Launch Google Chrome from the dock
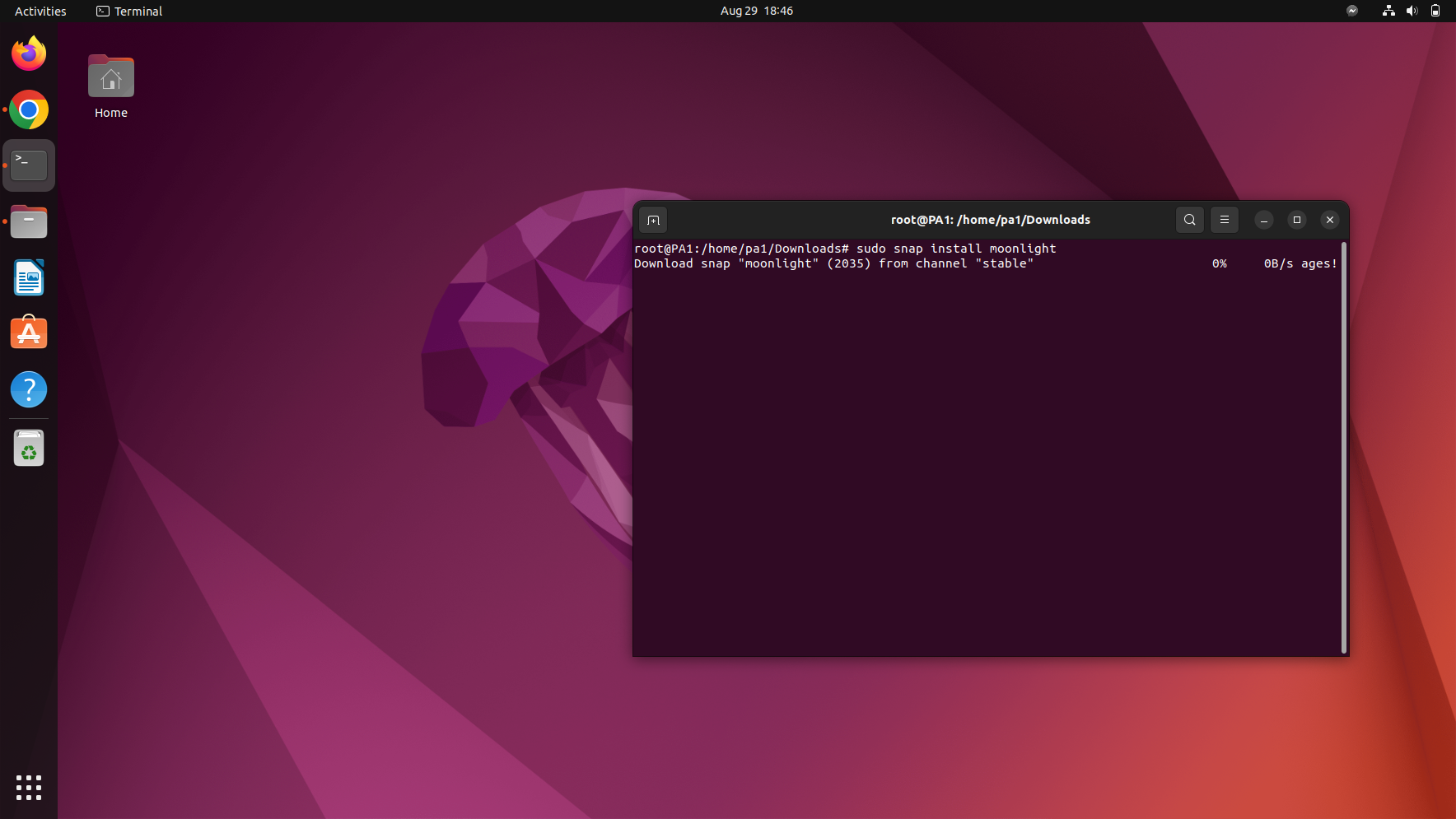Image resolution: width=1456 pixels, height=819 pixels. click(x=29, y=109)
